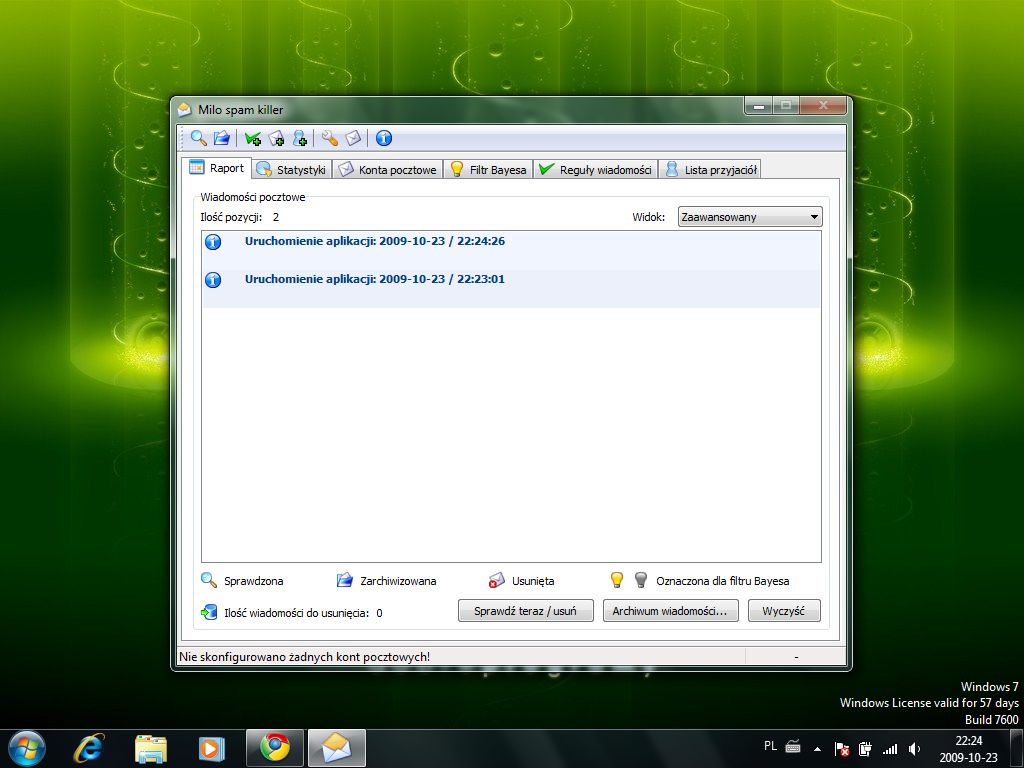
Task: Click the Zarchiwizowana folder legend icon
Action: (344, 580)
